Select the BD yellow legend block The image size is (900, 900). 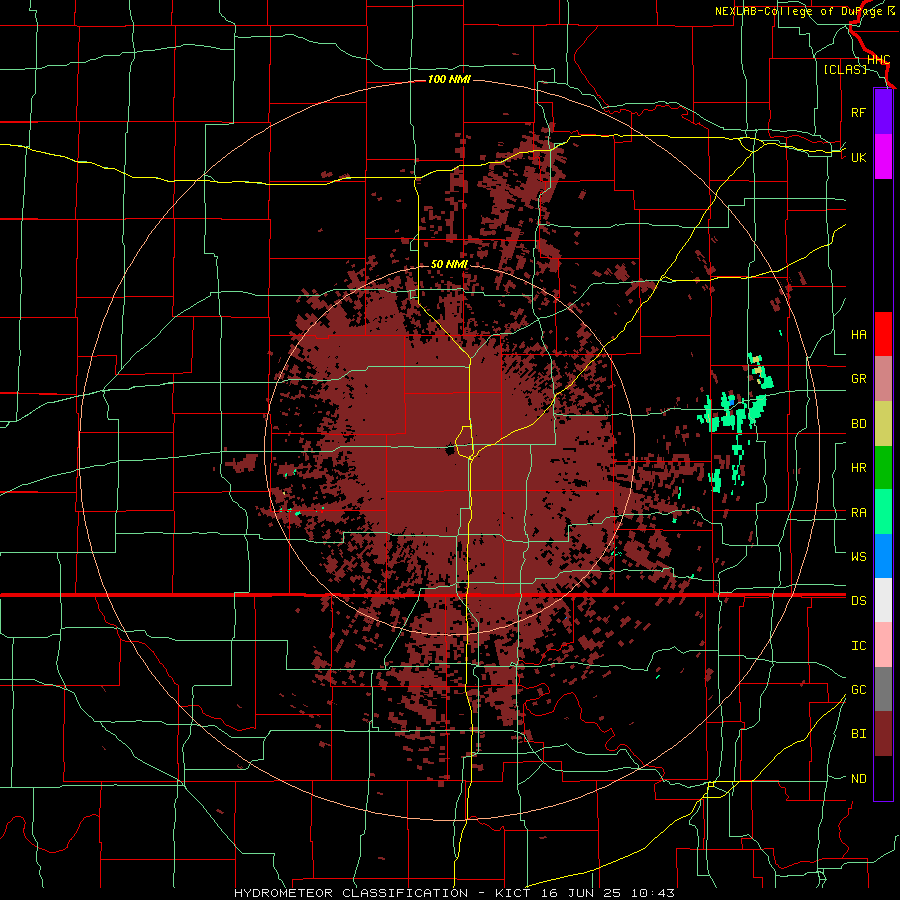883,424
